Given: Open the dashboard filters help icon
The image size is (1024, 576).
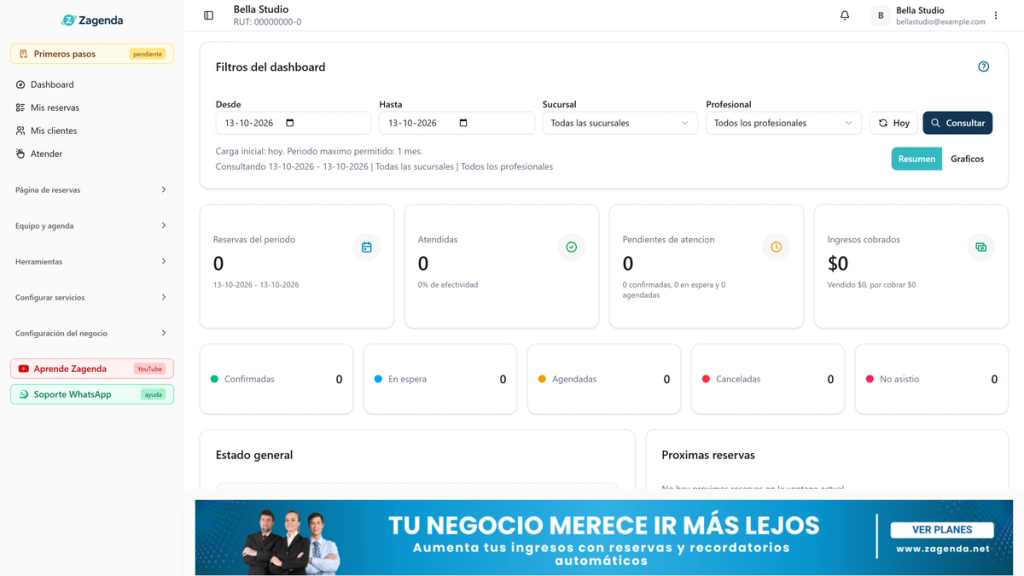Looking at the screenshot, I should click(x=984, y=67).
